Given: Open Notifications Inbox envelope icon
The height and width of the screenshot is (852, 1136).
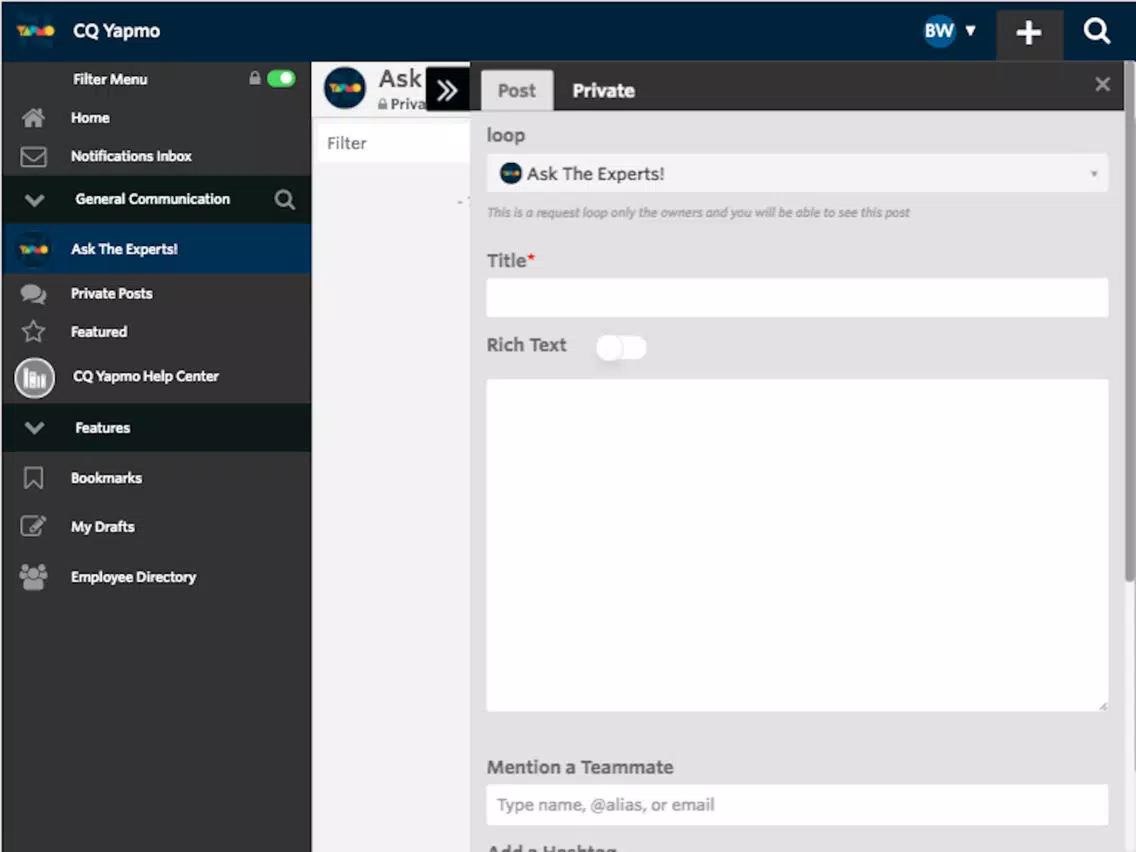Looking at the screenshot, I should pos(33,156).
